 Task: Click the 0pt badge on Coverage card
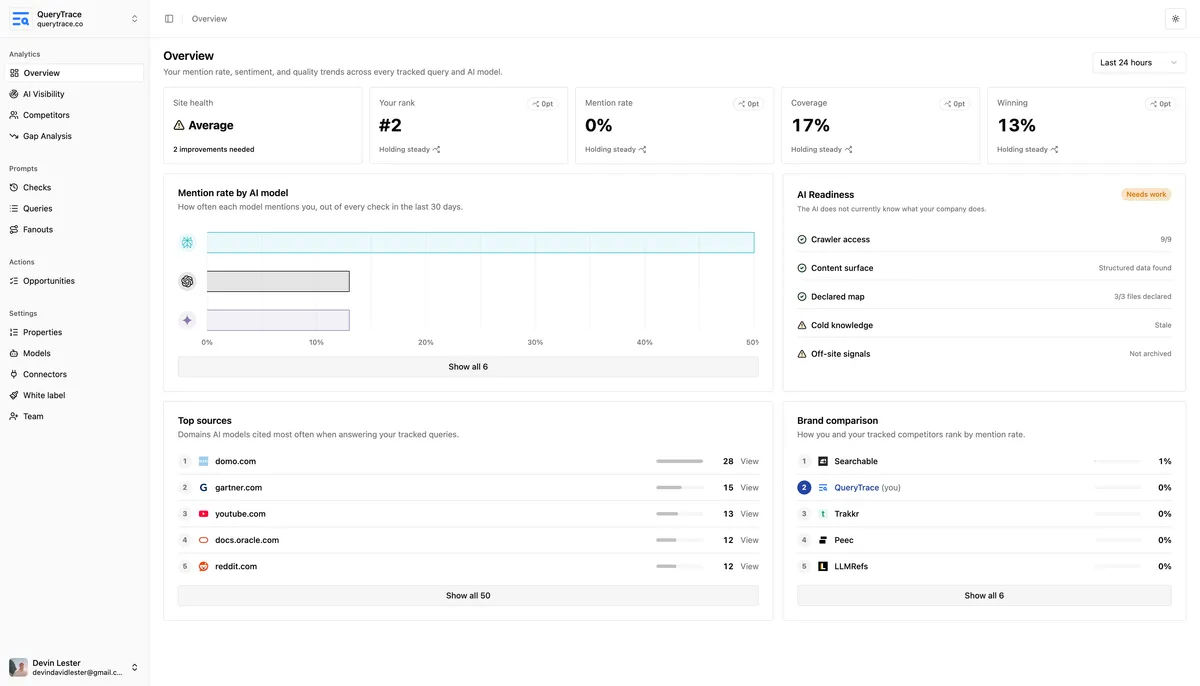point(954,104)
